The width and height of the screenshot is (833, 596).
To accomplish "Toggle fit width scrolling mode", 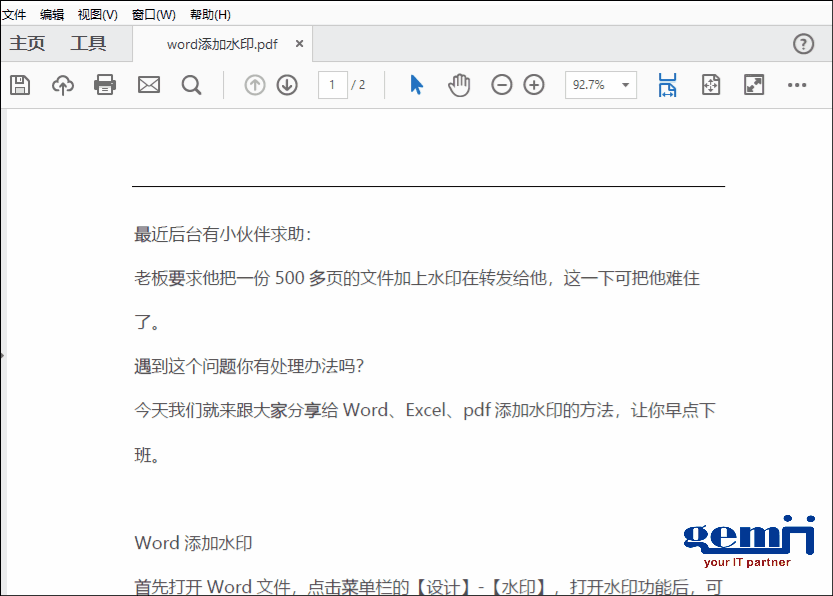I will (668, 85).
